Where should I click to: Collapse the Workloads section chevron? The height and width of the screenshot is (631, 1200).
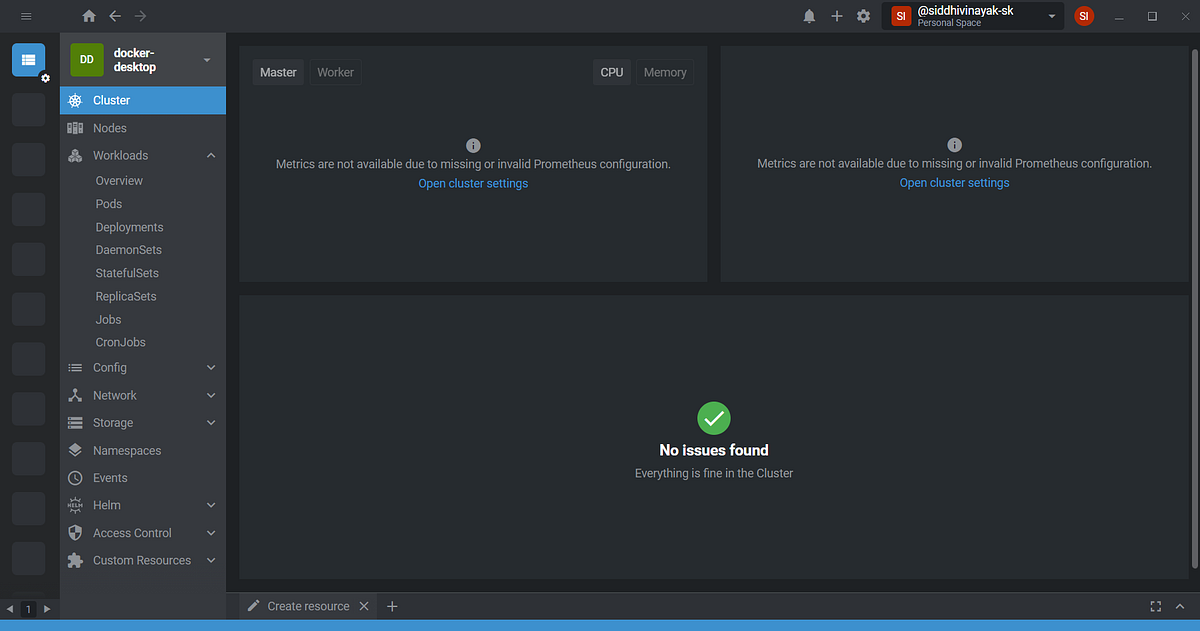(211, 156)
